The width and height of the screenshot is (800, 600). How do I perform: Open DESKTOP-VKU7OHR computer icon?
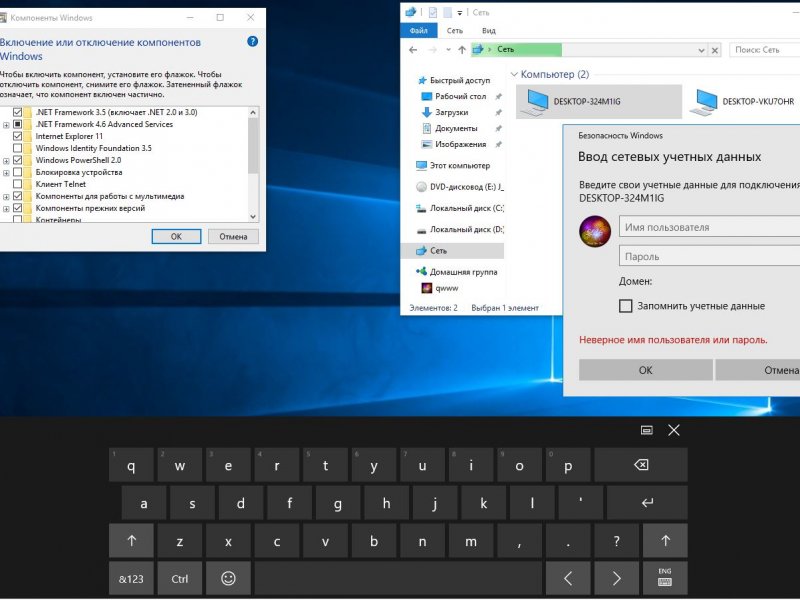coord(744,102)
